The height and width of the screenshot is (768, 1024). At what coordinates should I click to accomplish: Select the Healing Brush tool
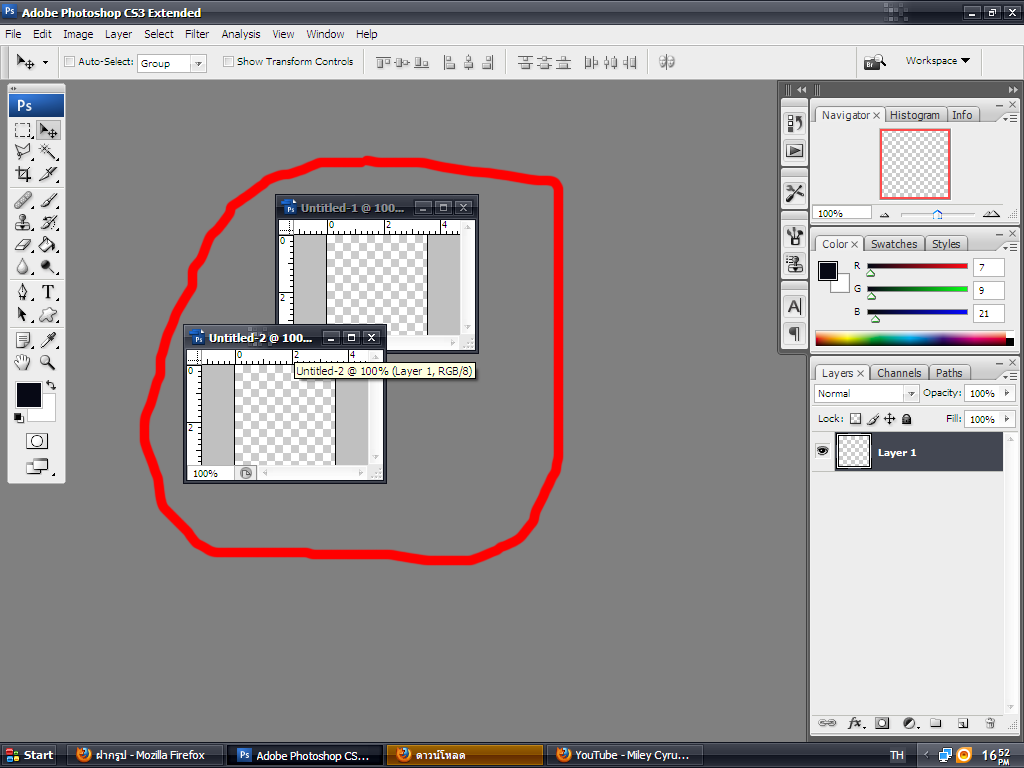pos(23,200)
